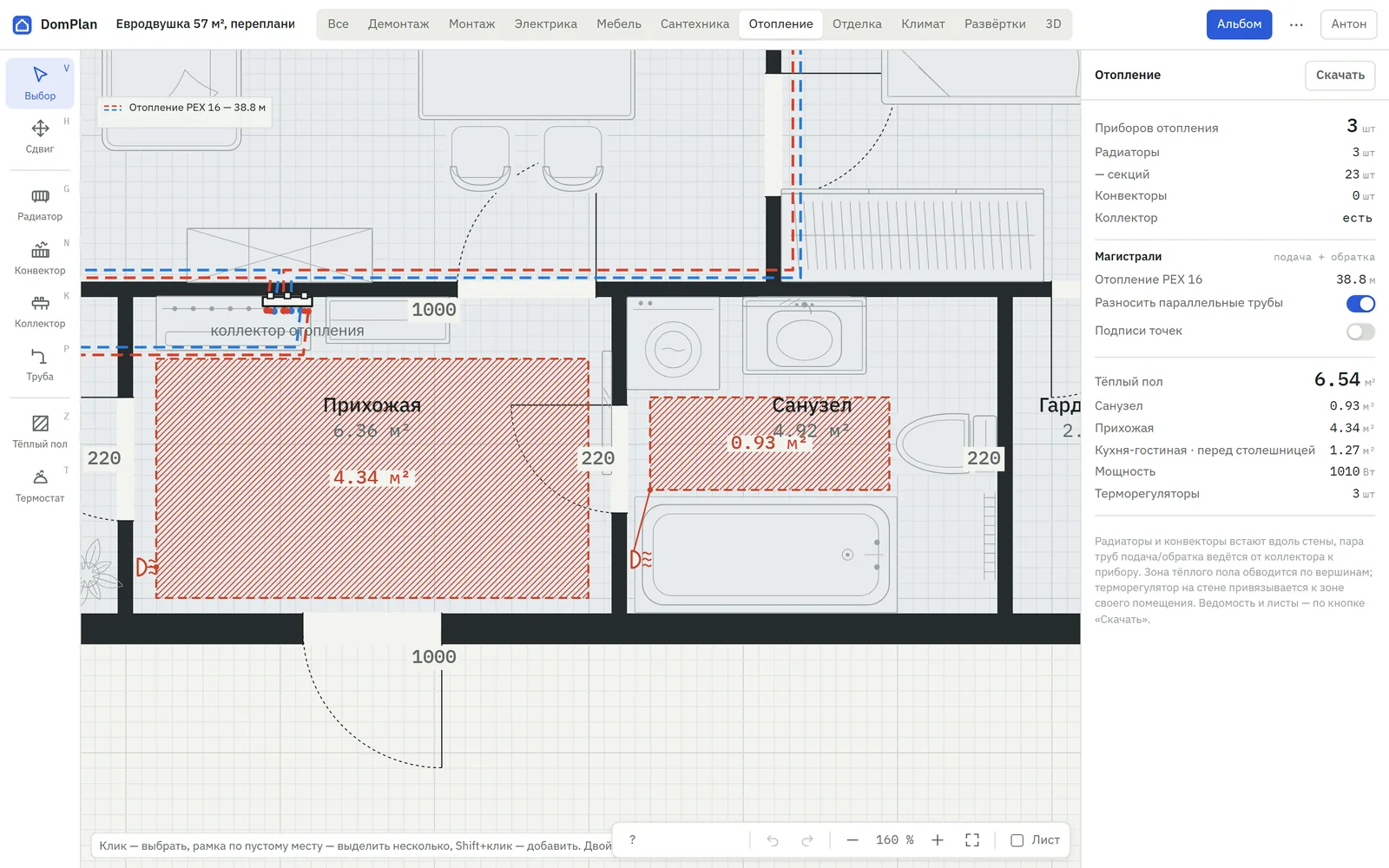Switch to the Все tab
The height and width of the screenshot is (868, 1389).
point(339,24)
